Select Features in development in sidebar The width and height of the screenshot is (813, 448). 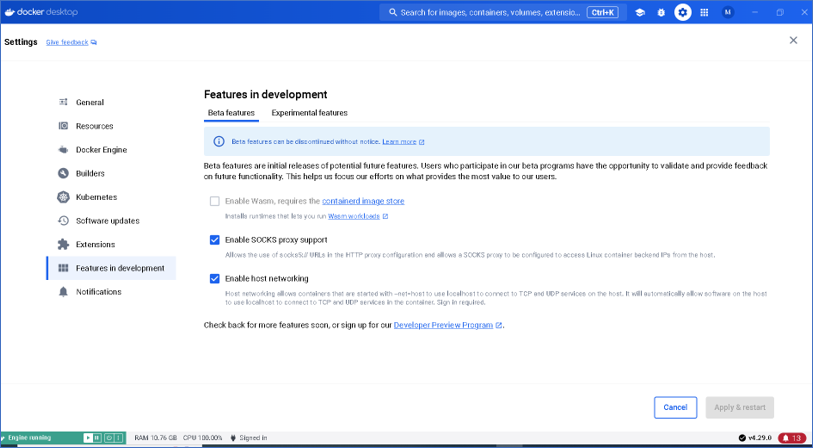tap(111, 268)
